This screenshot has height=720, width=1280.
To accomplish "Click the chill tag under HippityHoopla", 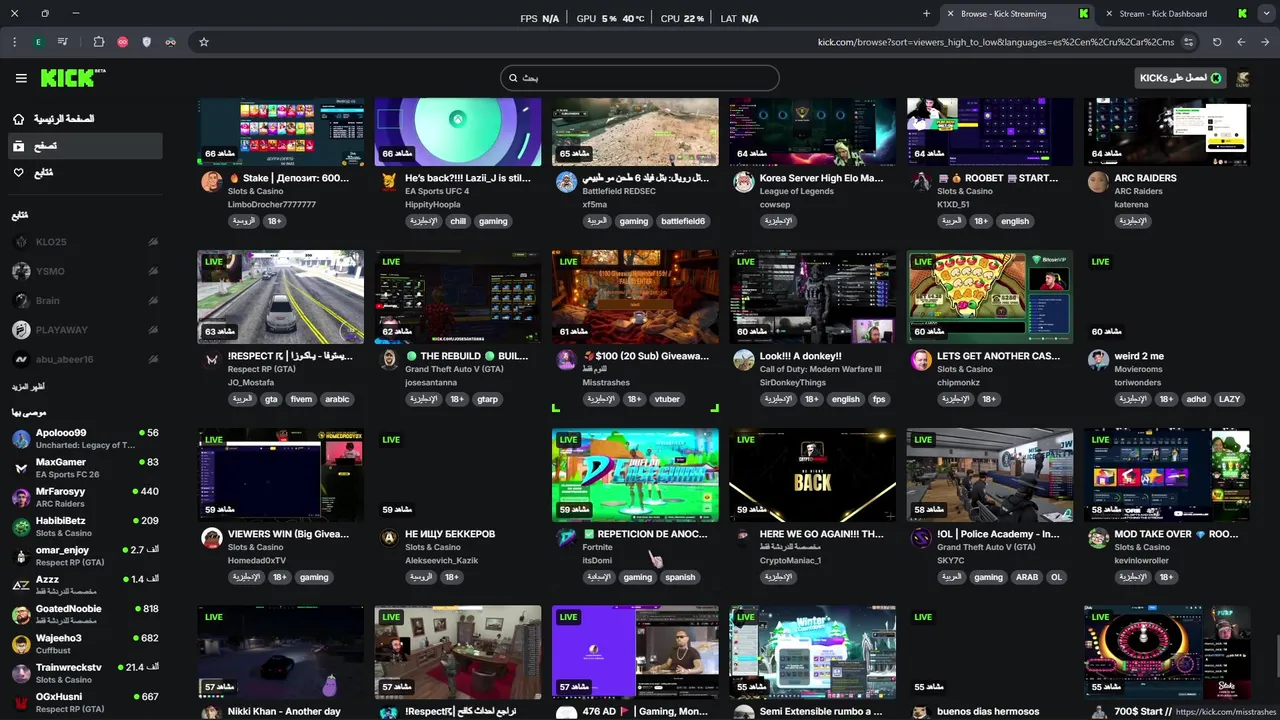I will pos(458,221).
